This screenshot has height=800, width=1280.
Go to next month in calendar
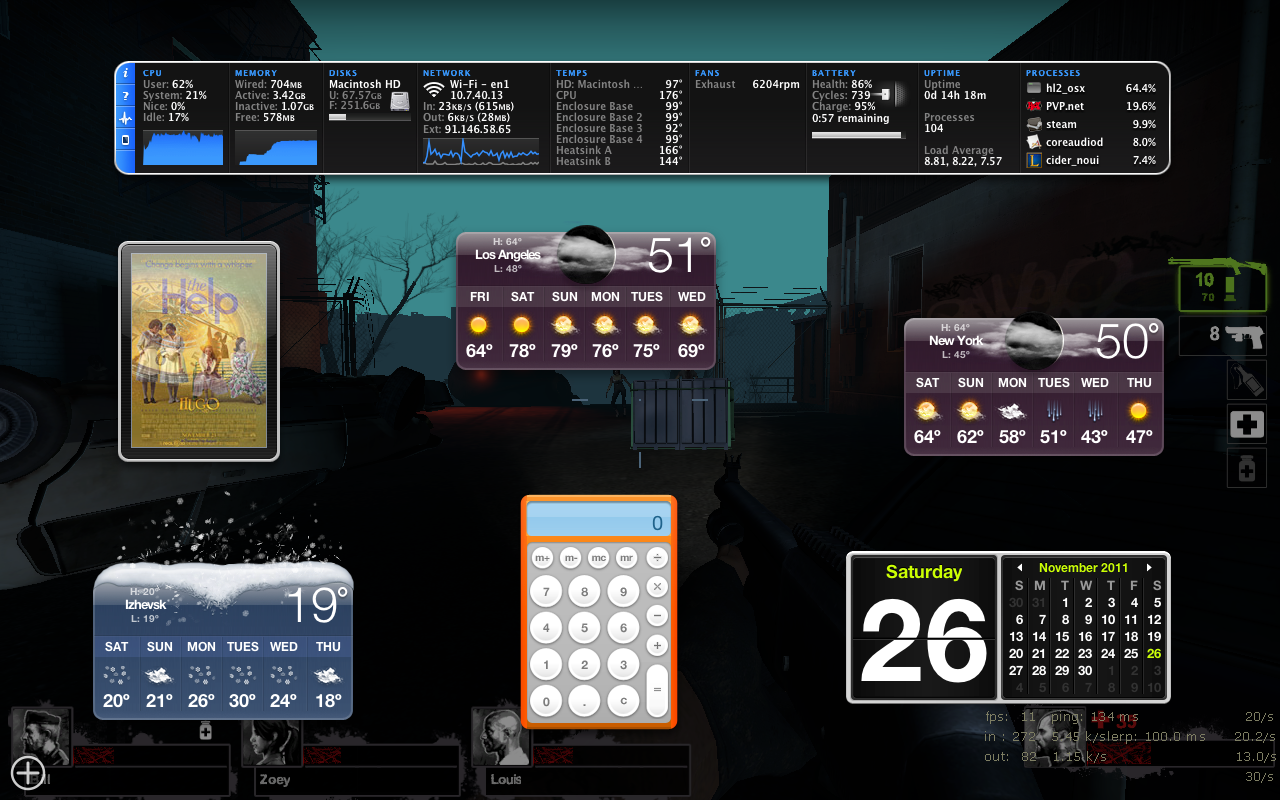click(1150, 567)
